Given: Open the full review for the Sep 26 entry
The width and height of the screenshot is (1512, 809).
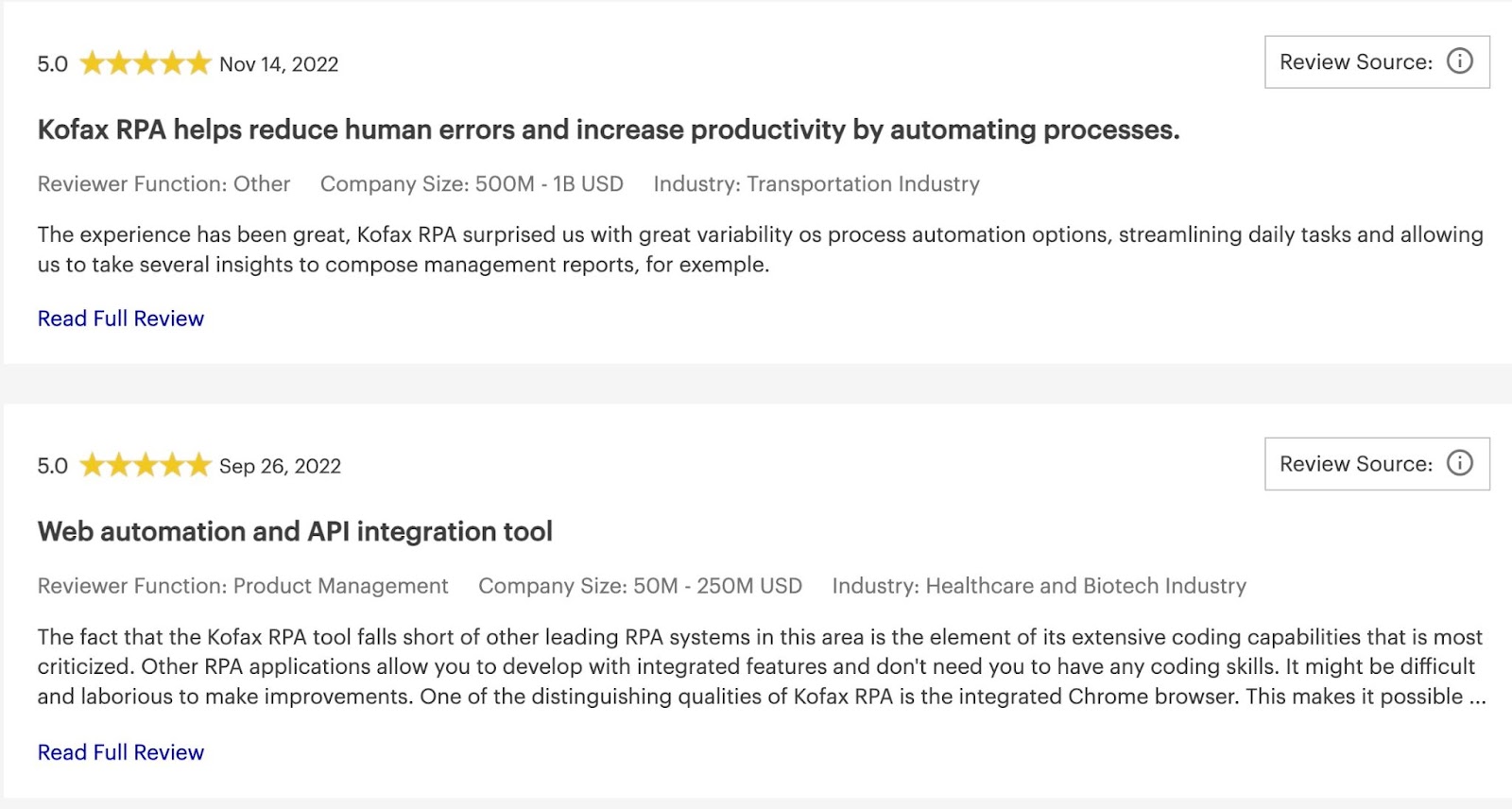Looking at the screenshot, I should [120, 751].
